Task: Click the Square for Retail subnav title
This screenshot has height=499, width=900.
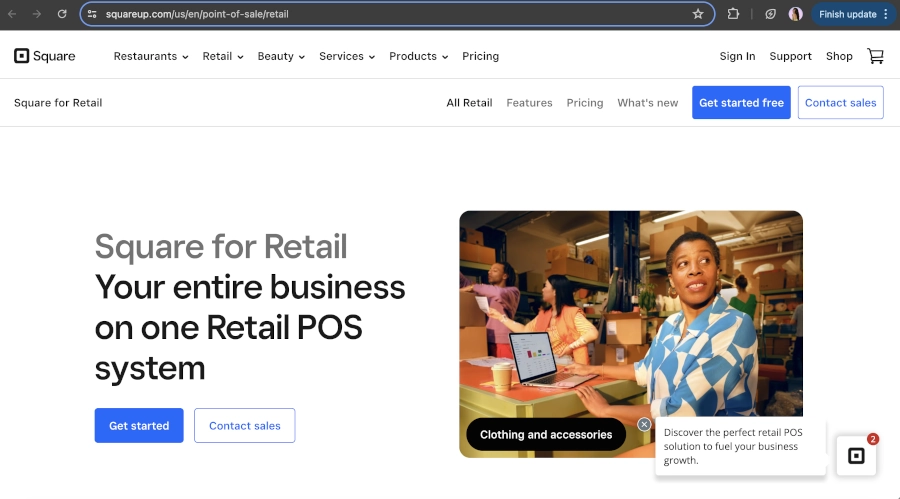Action: click(58, 103)
